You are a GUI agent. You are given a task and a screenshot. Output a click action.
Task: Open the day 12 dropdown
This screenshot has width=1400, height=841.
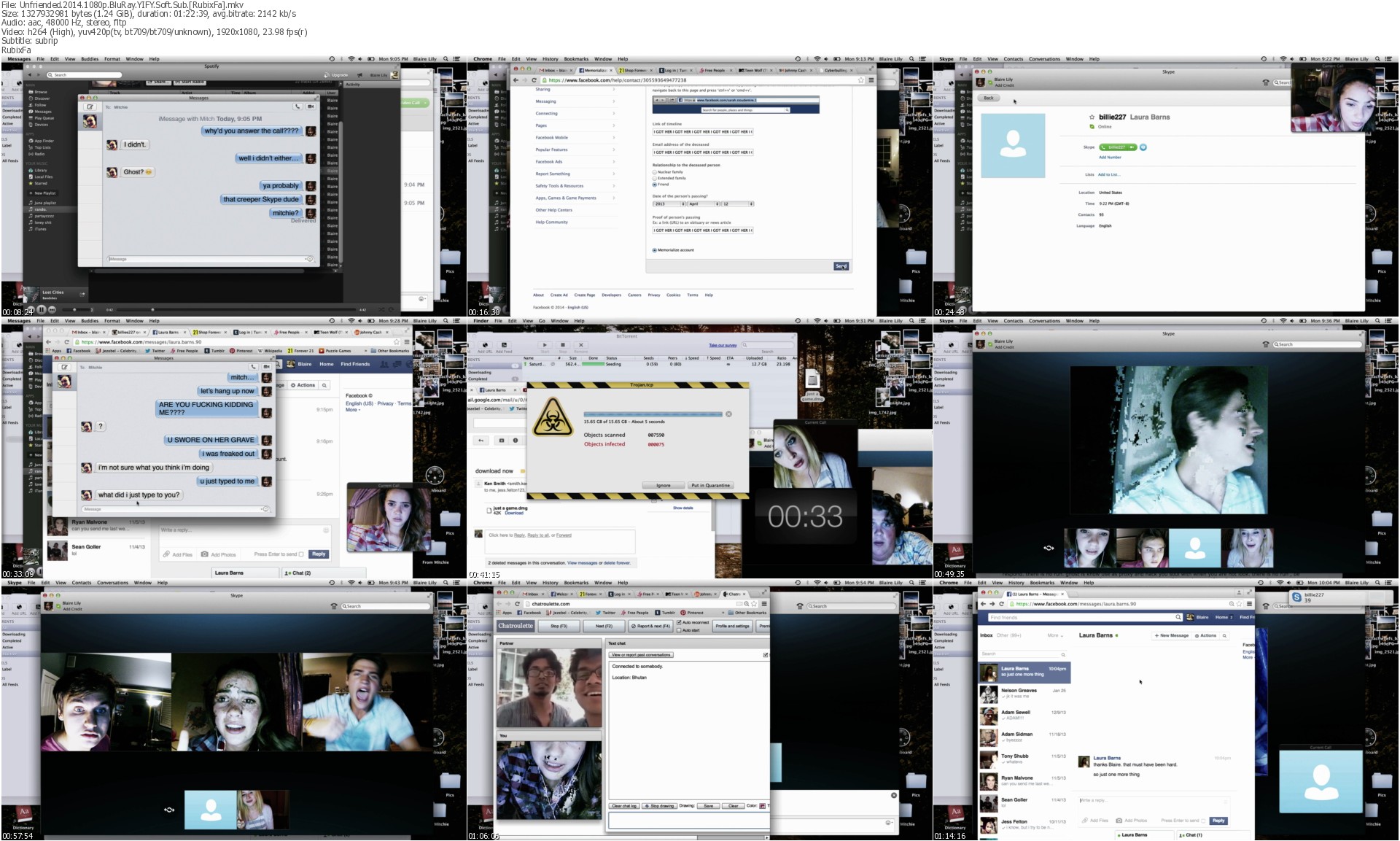[738, 204]
